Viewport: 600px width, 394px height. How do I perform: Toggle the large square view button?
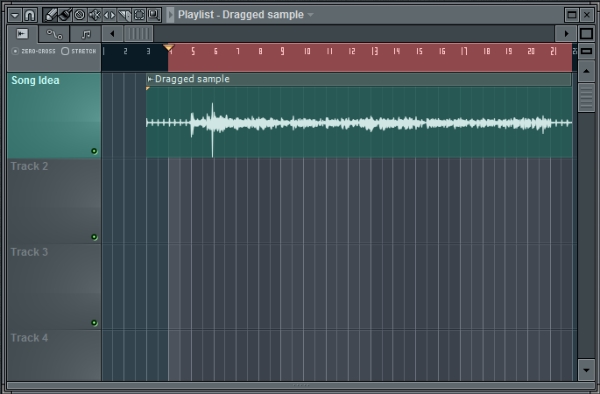[586, 34]
